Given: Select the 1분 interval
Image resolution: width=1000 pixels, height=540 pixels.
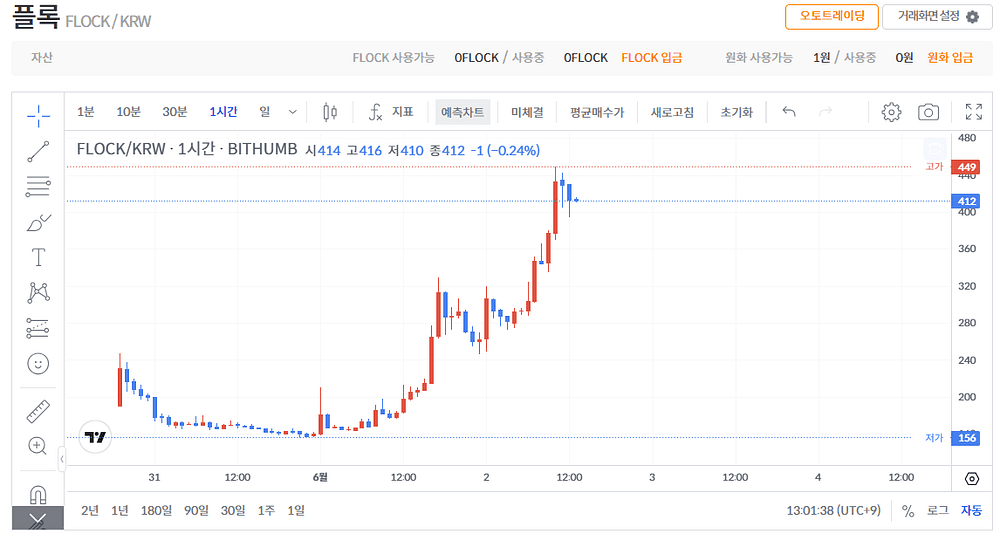Looking at the screenshot, I should (85, 112).
